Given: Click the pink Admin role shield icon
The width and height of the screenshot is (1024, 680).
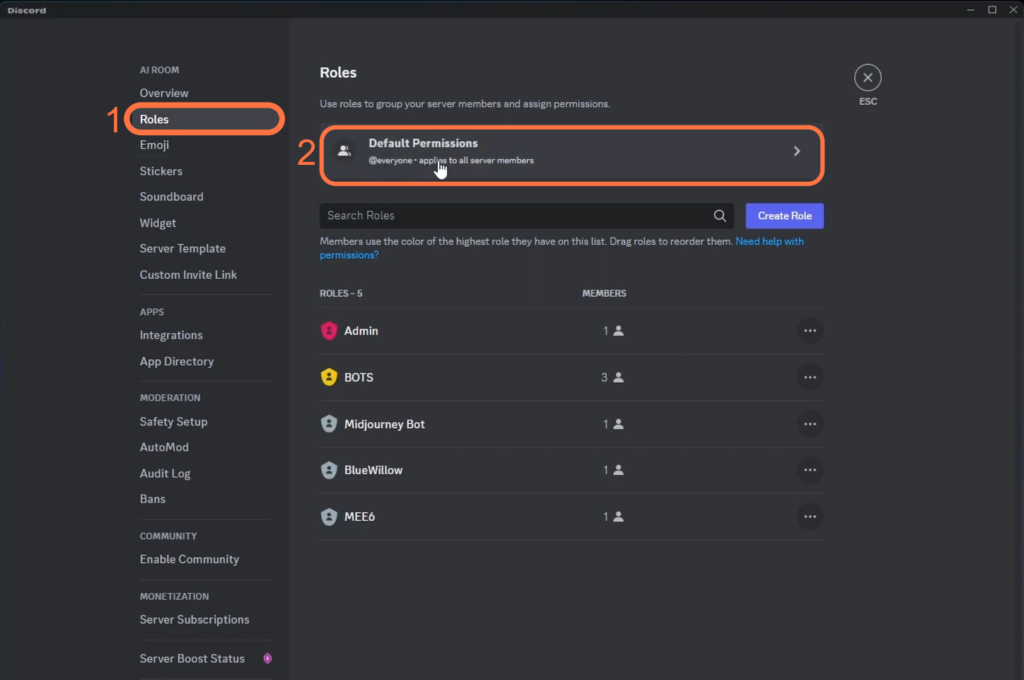Looking at the screenshot, I should 329,331.
